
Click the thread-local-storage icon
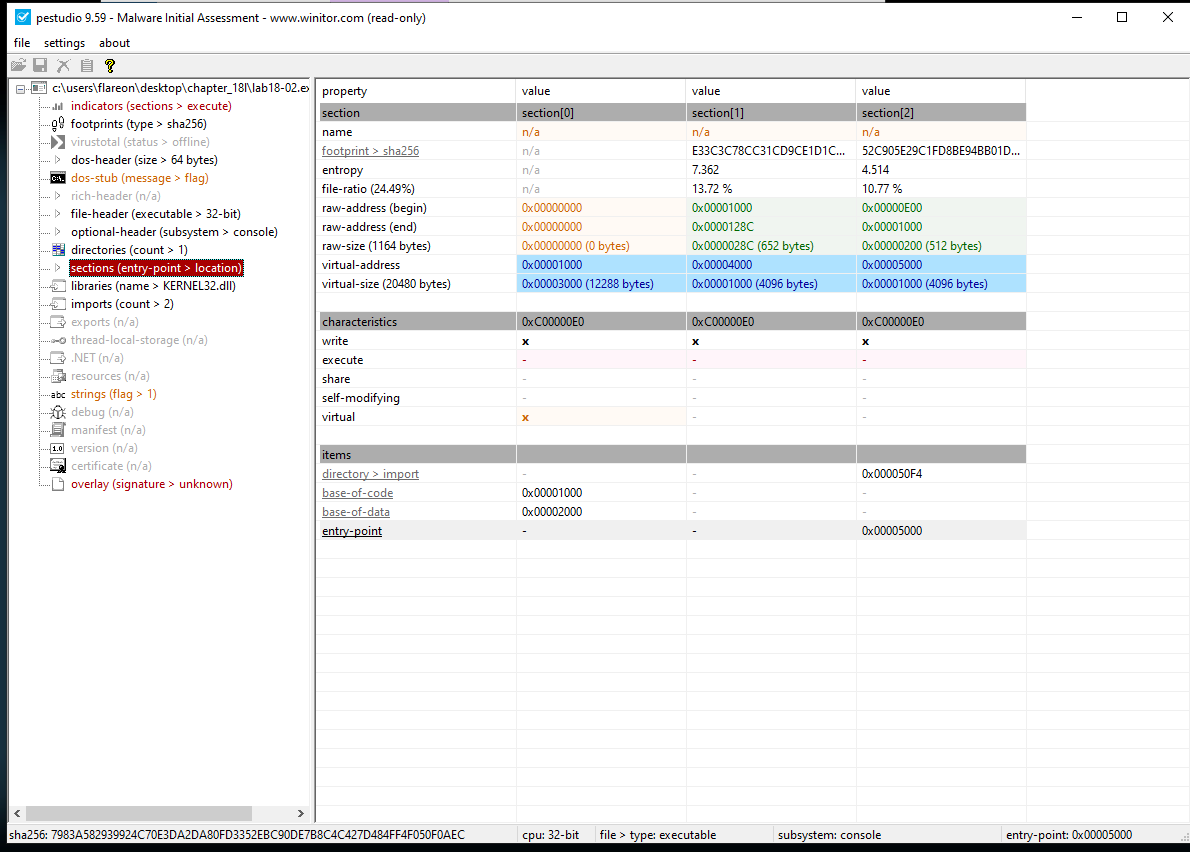[x=58, y=340]
